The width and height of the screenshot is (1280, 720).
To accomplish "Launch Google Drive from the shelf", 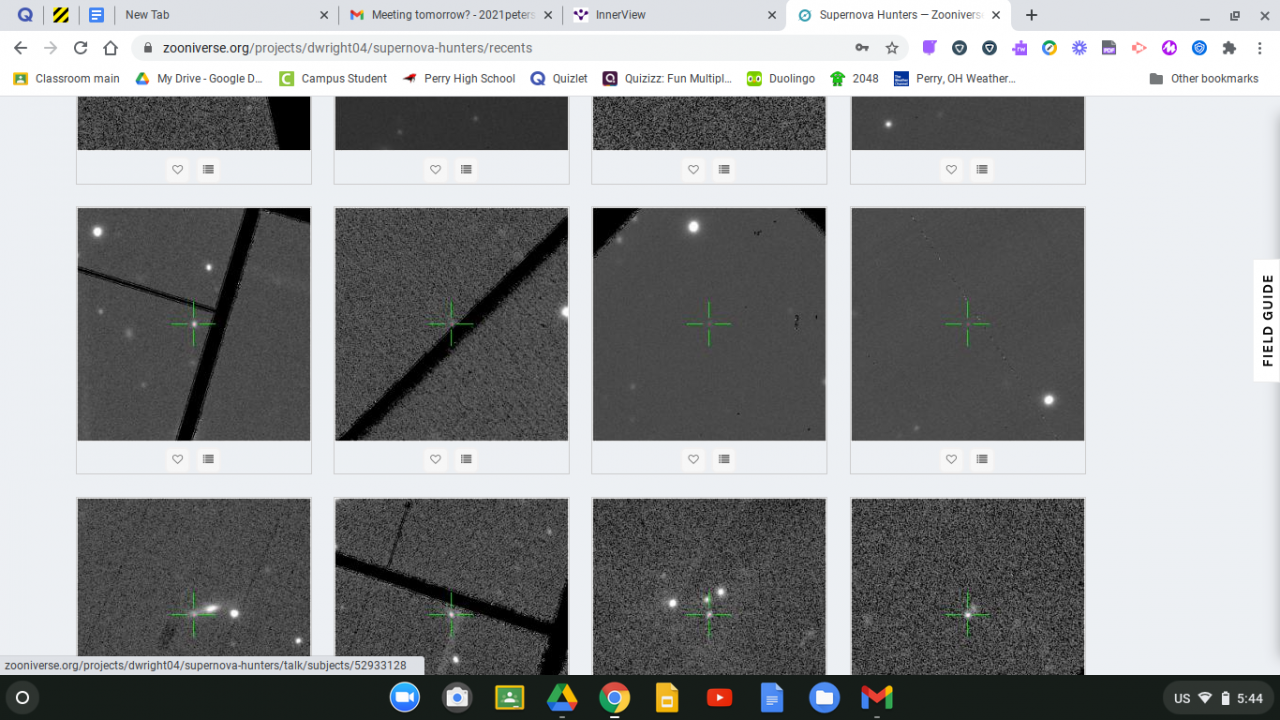I will (x=562, y=697).
